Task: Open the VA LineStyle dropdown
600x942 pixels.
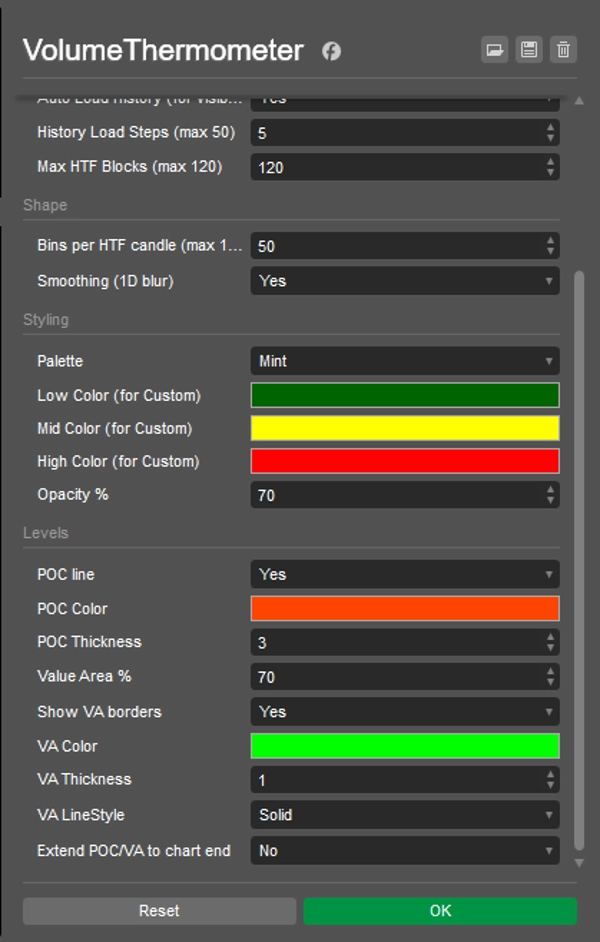Action: pyautogui.click(x=404, y=815)
